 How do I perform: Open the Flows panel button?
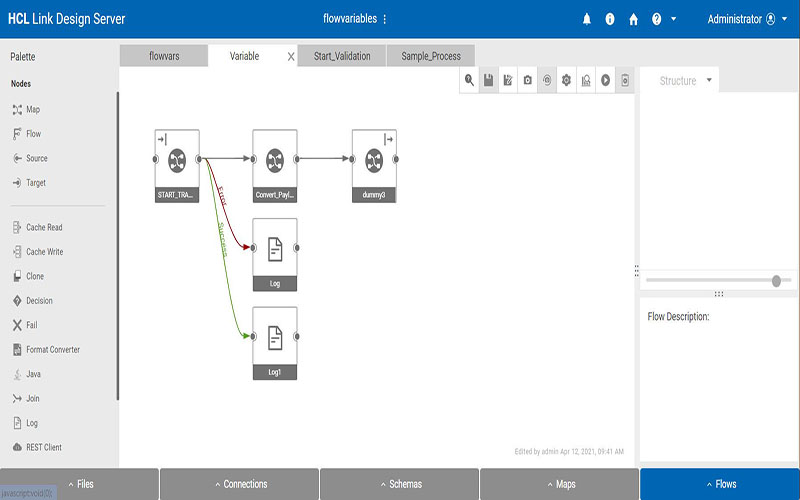click(719, 484)
